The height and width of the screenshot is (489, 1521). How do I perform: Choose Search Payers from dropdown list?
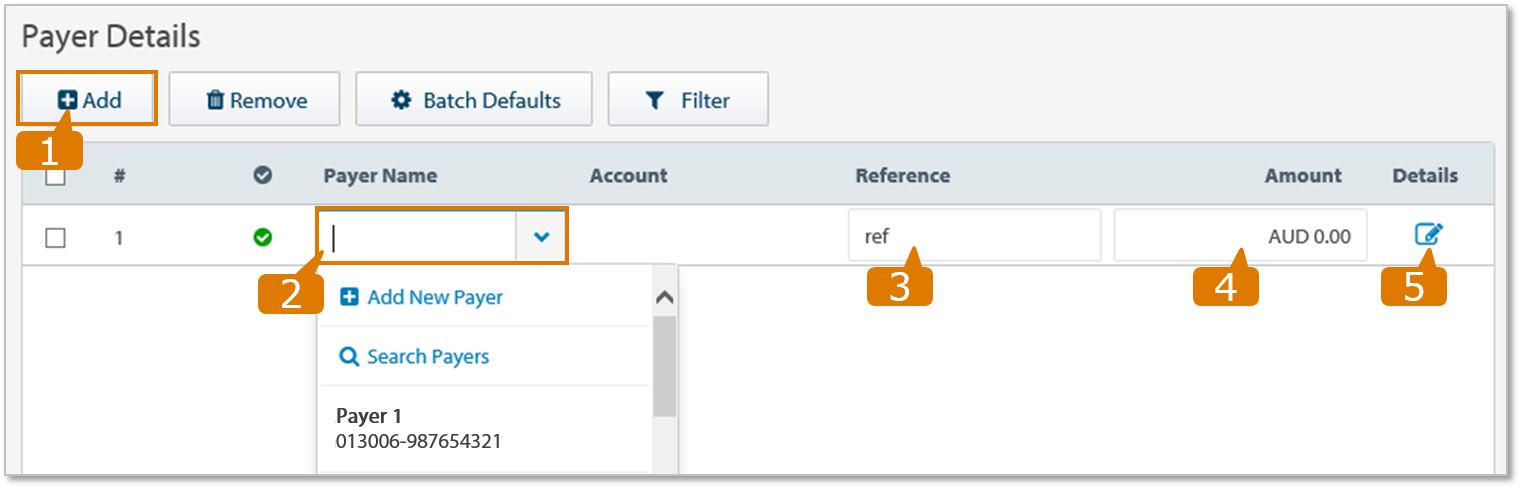click(x=427, y=357)
